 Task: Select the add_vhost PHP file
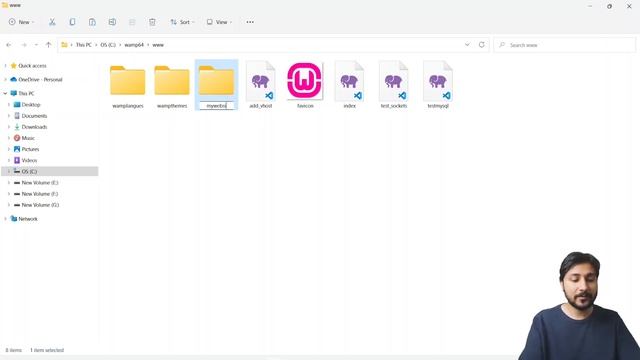(261, 85)
